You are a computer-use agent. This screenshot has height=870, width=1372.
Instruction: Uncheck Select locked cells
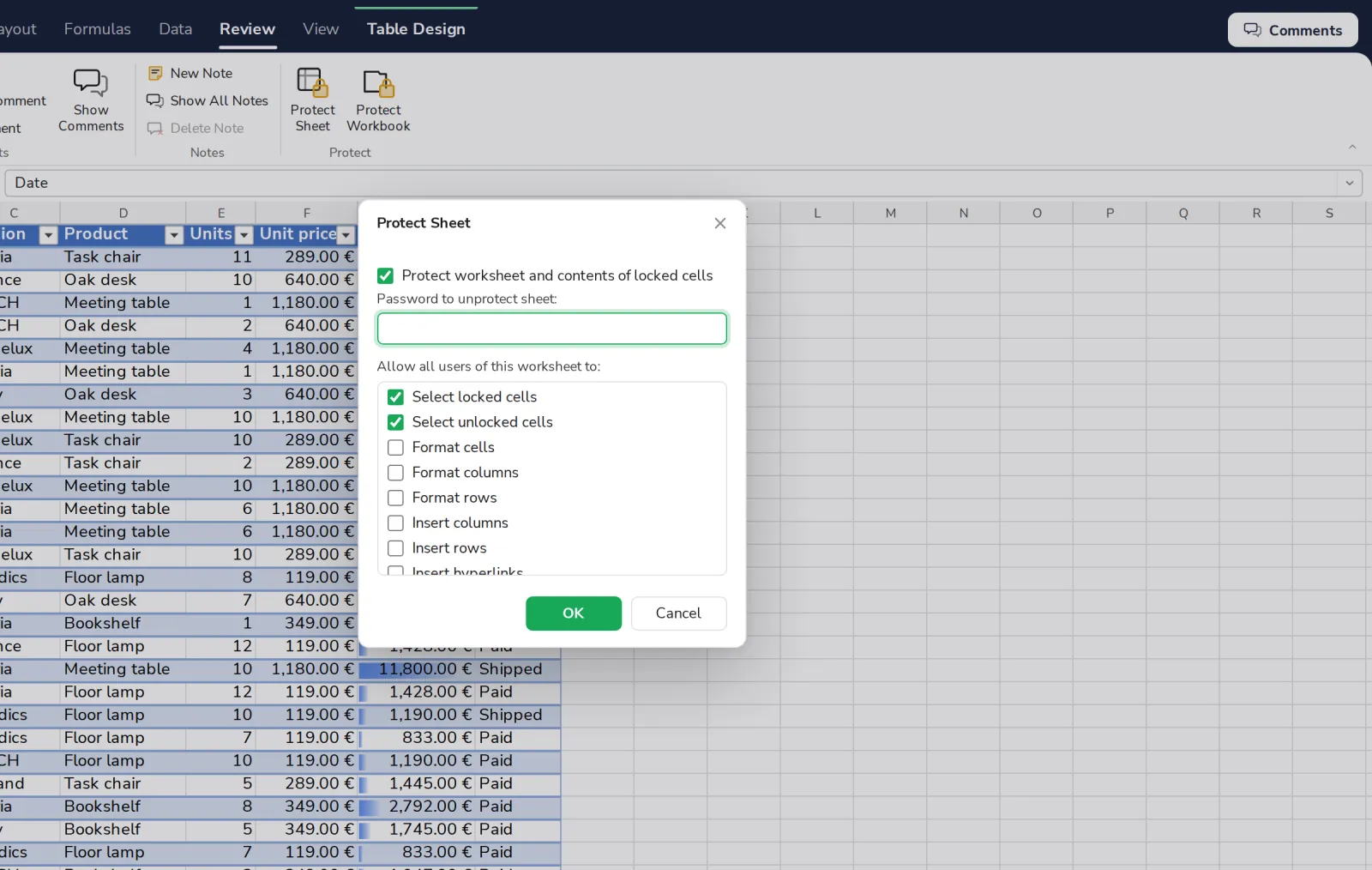395,397
